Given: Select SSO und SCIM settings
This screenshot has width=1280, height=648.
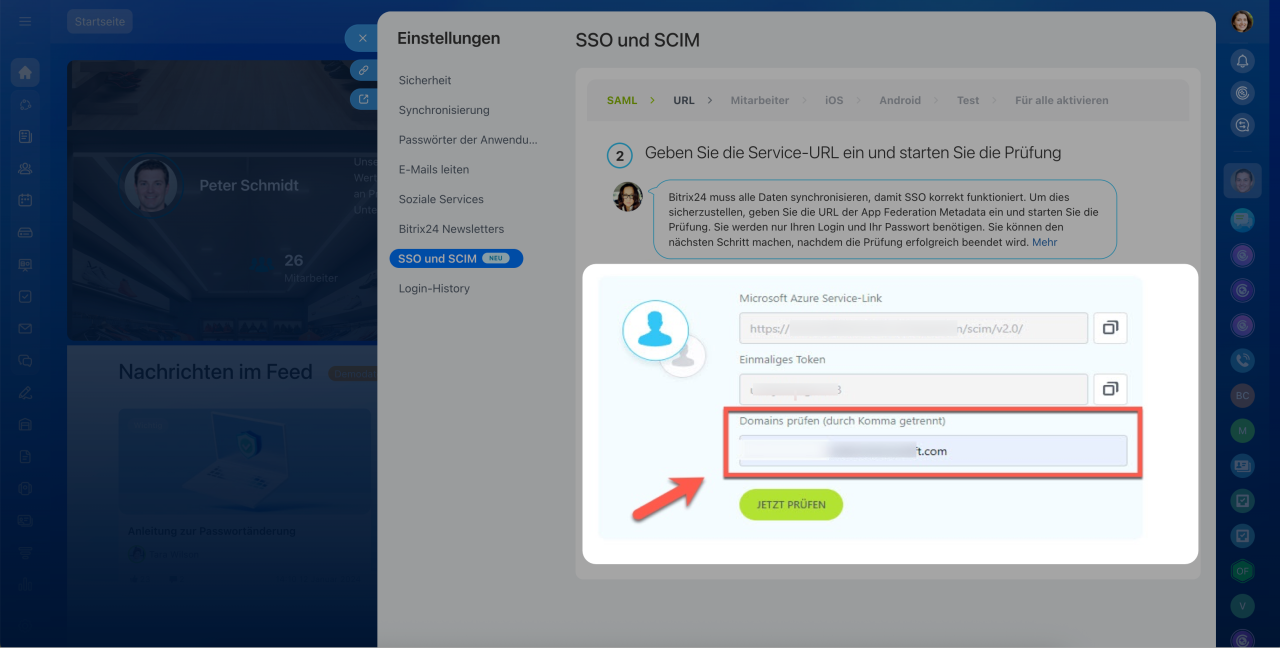Looking at the screenshot, I should pyautogui.click(x=456, y=258).
